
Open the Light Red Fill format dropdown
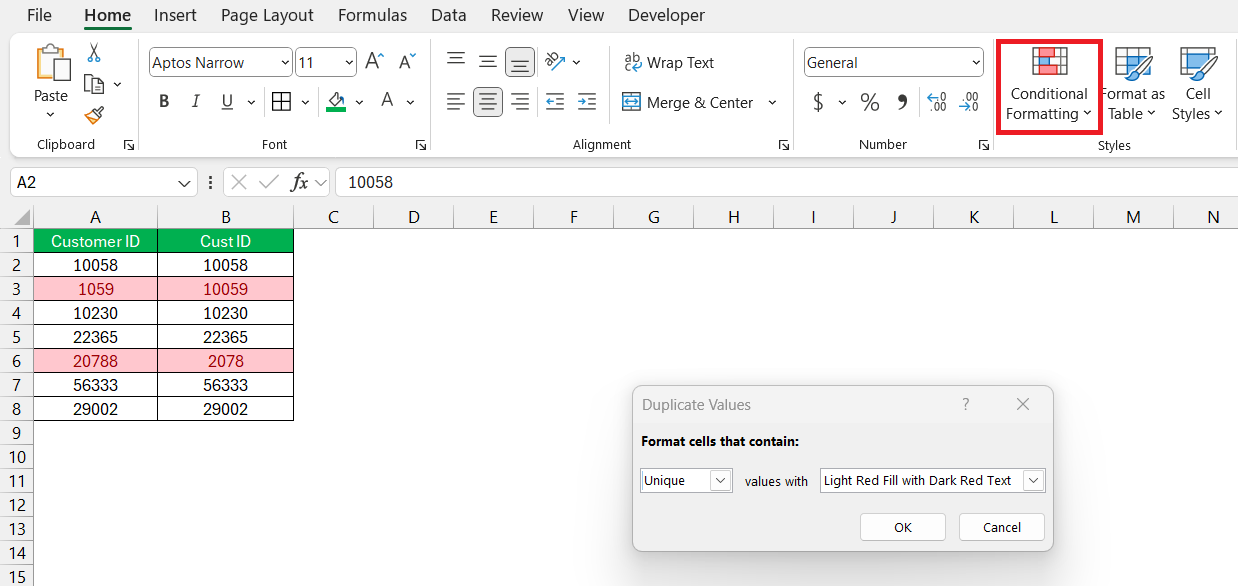1035,480
